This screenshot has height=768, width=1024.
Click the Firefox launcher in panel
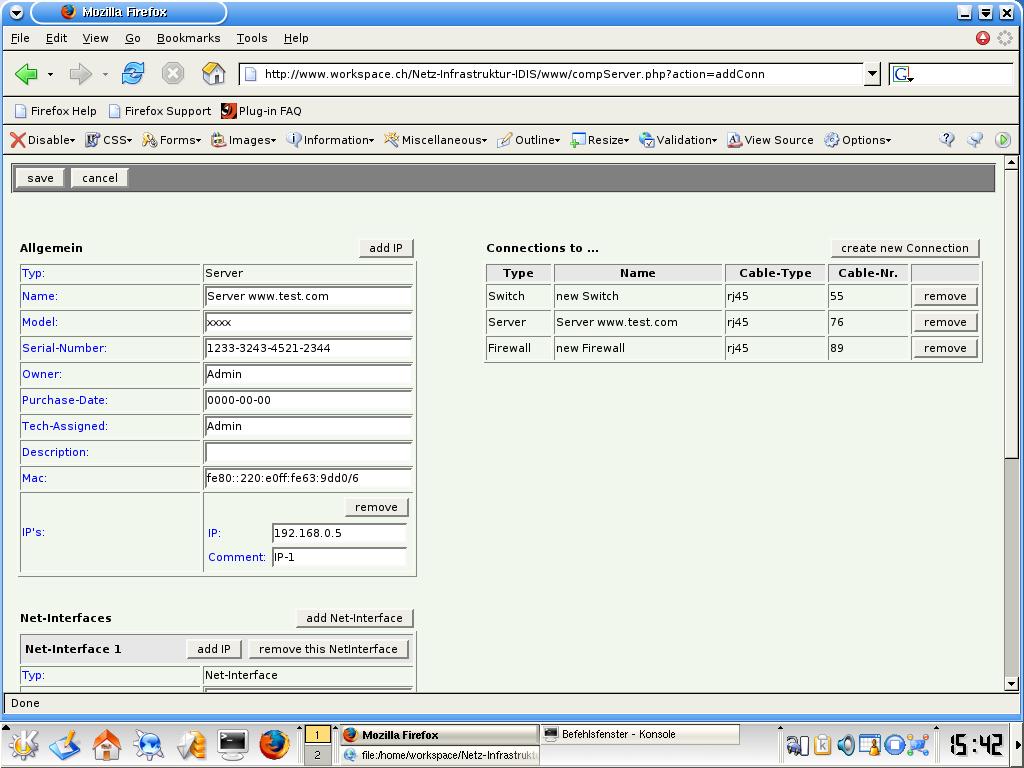(274, 745)
